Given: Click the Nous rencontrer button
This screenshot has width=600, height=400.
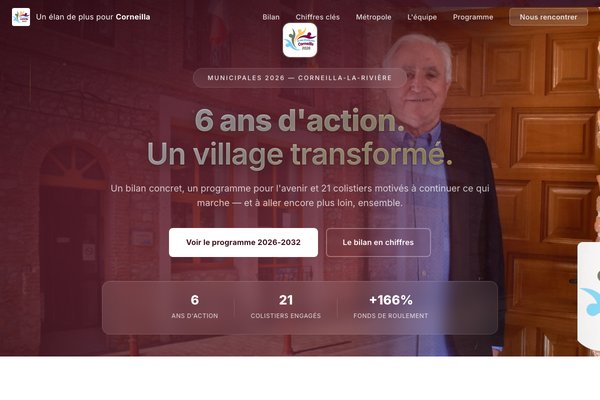Looking at the screenshot, I should point(548,17).
